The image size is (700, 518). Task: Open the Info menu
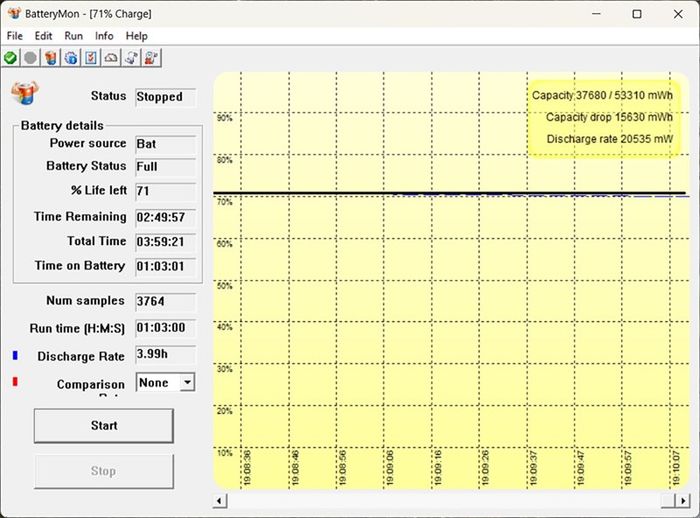point(104,36)
